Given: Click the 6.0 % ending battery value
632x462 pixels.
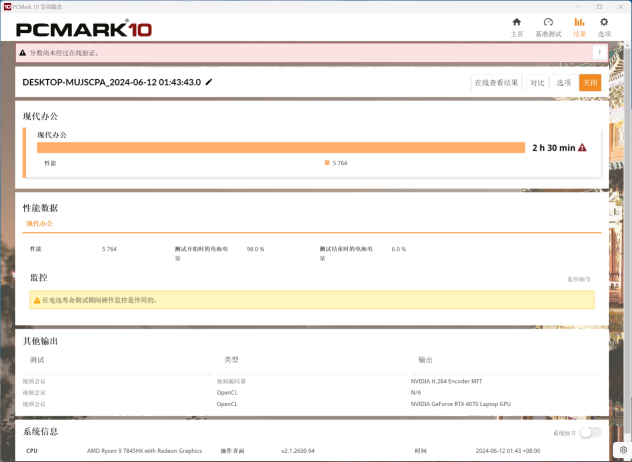Looking at the screenshot, I should click(399, 249).
